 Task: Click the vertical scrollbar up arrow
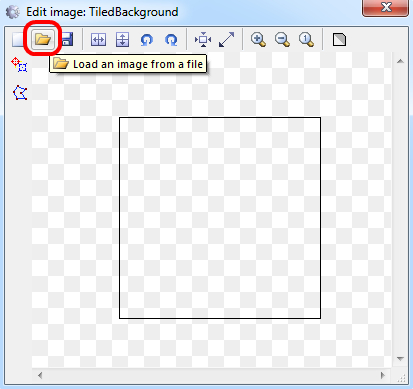(401, 61)
